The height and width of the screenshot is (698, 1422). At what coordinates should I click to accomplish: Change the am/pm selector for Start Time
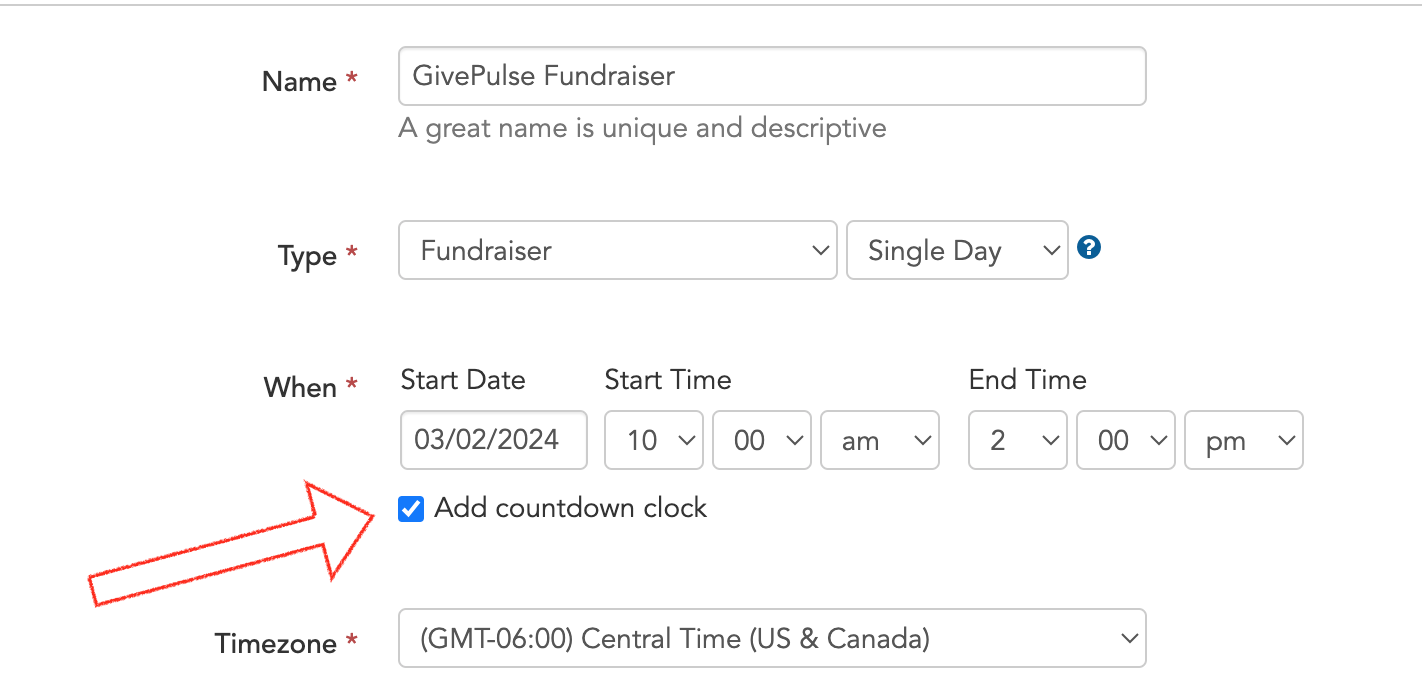click(879, 440)
